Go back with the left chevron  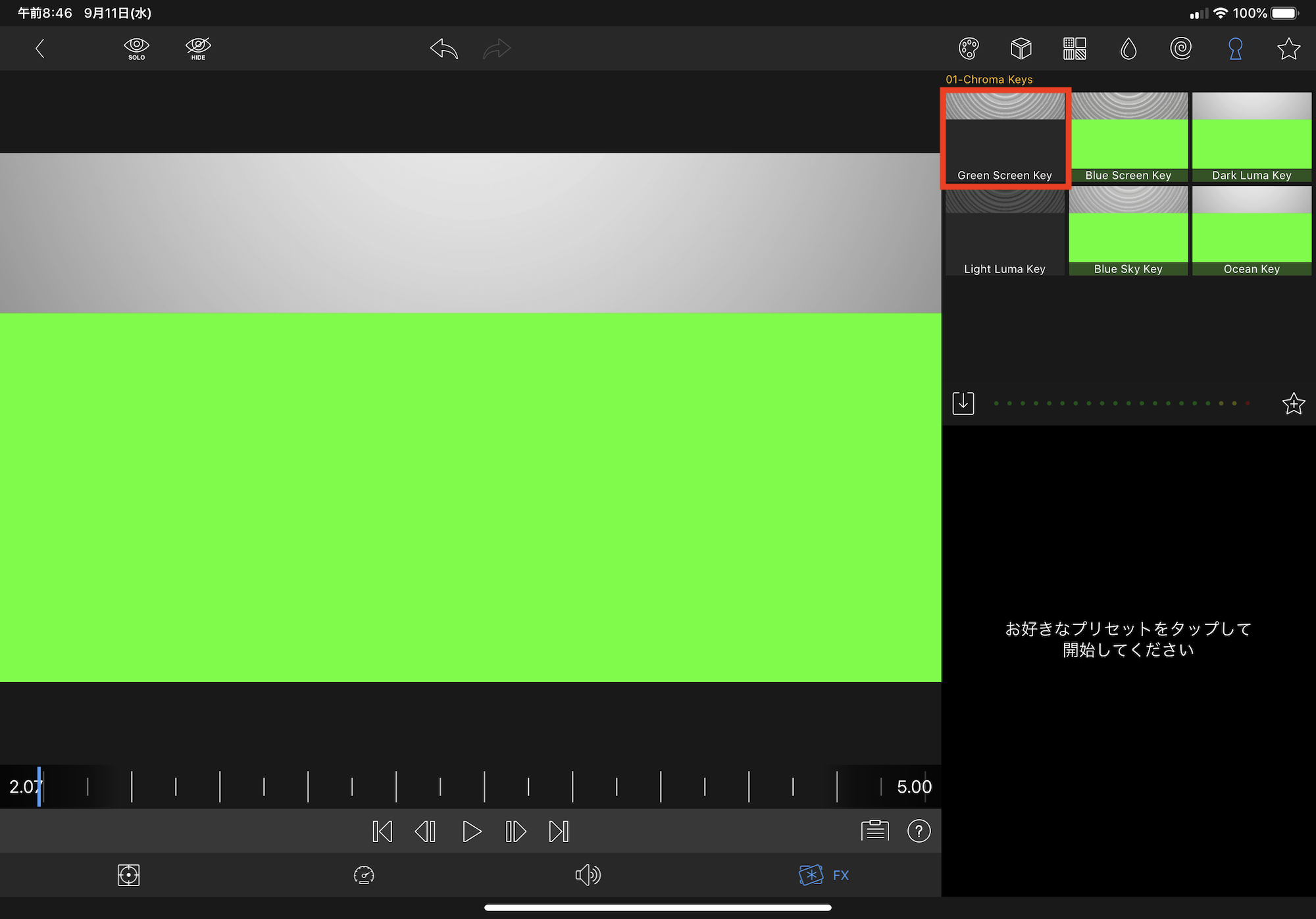coord(40,48)
